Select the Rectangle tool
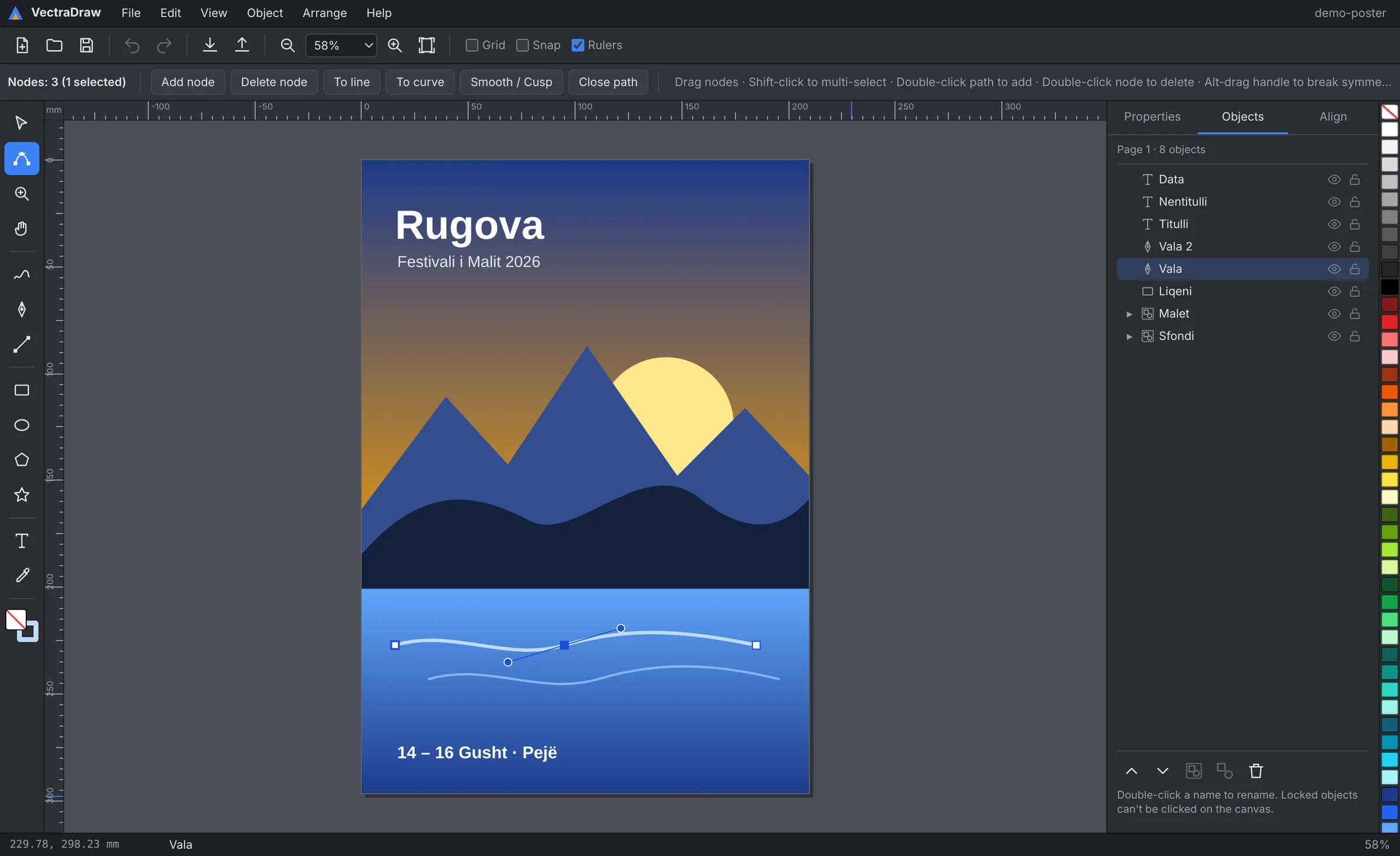 point(22,390)
